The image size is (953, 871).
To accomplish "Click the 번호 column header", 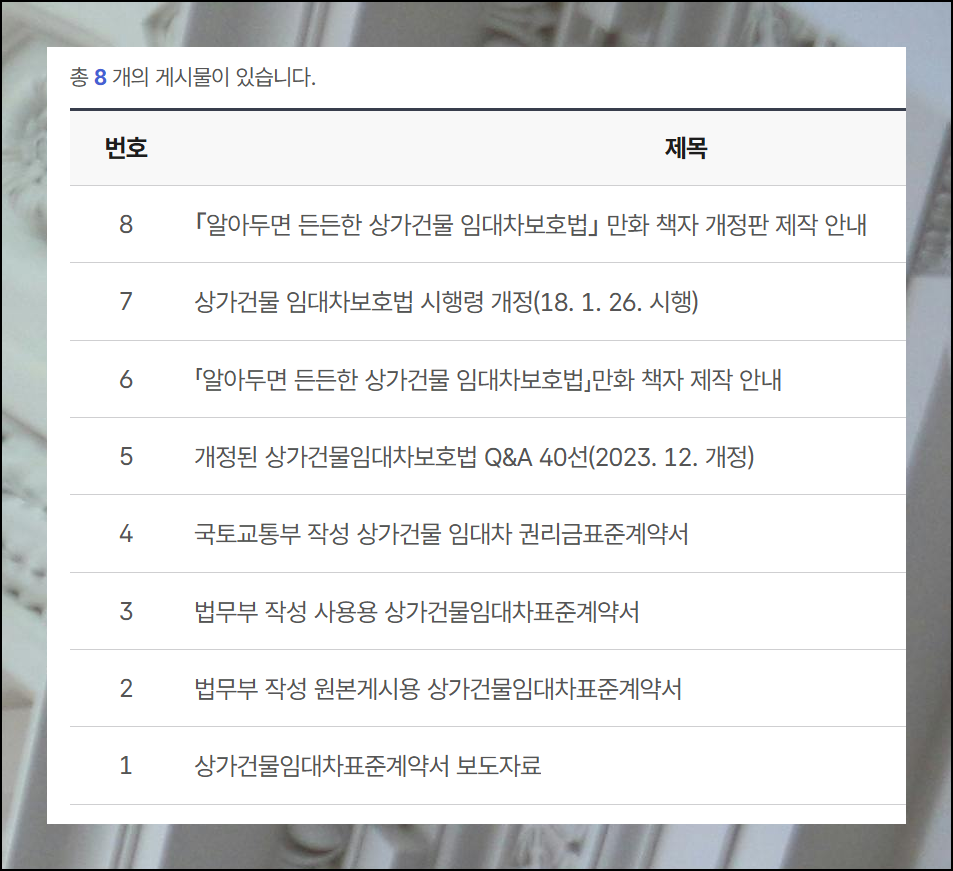I will [x=126, y=148].
